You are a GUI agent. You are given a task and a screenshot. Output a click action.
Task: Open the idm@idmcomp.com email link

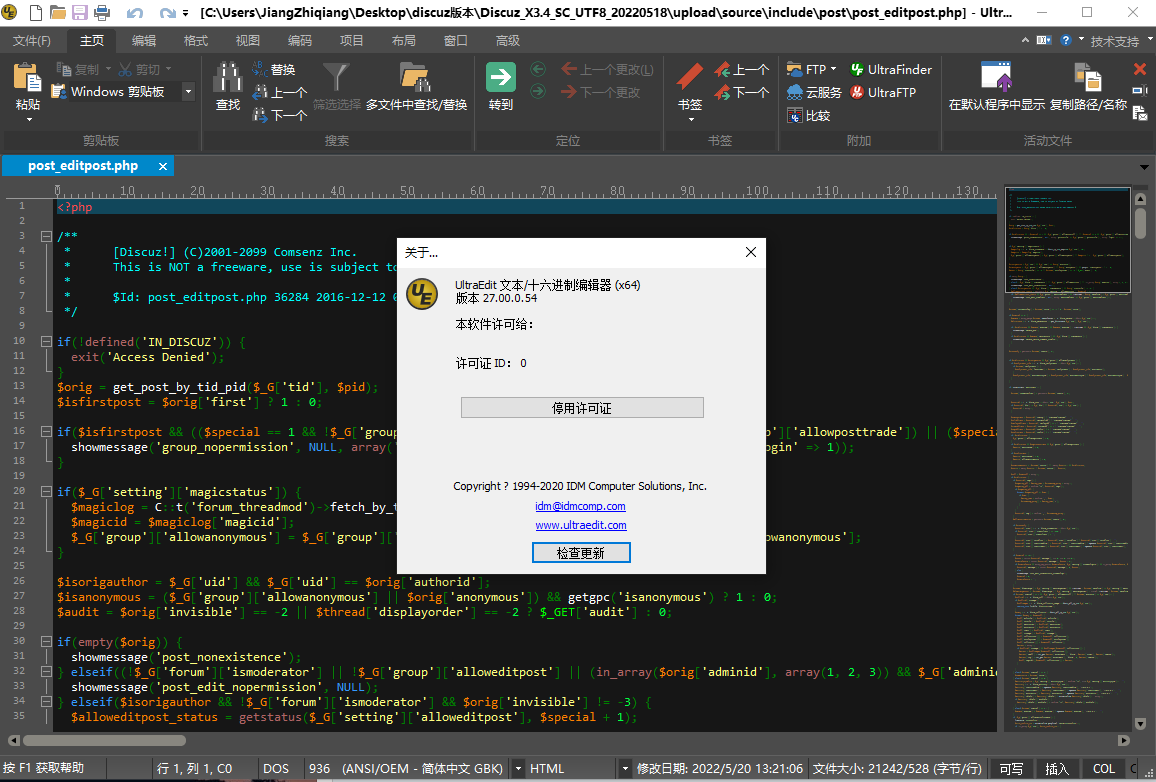[580, 506]
